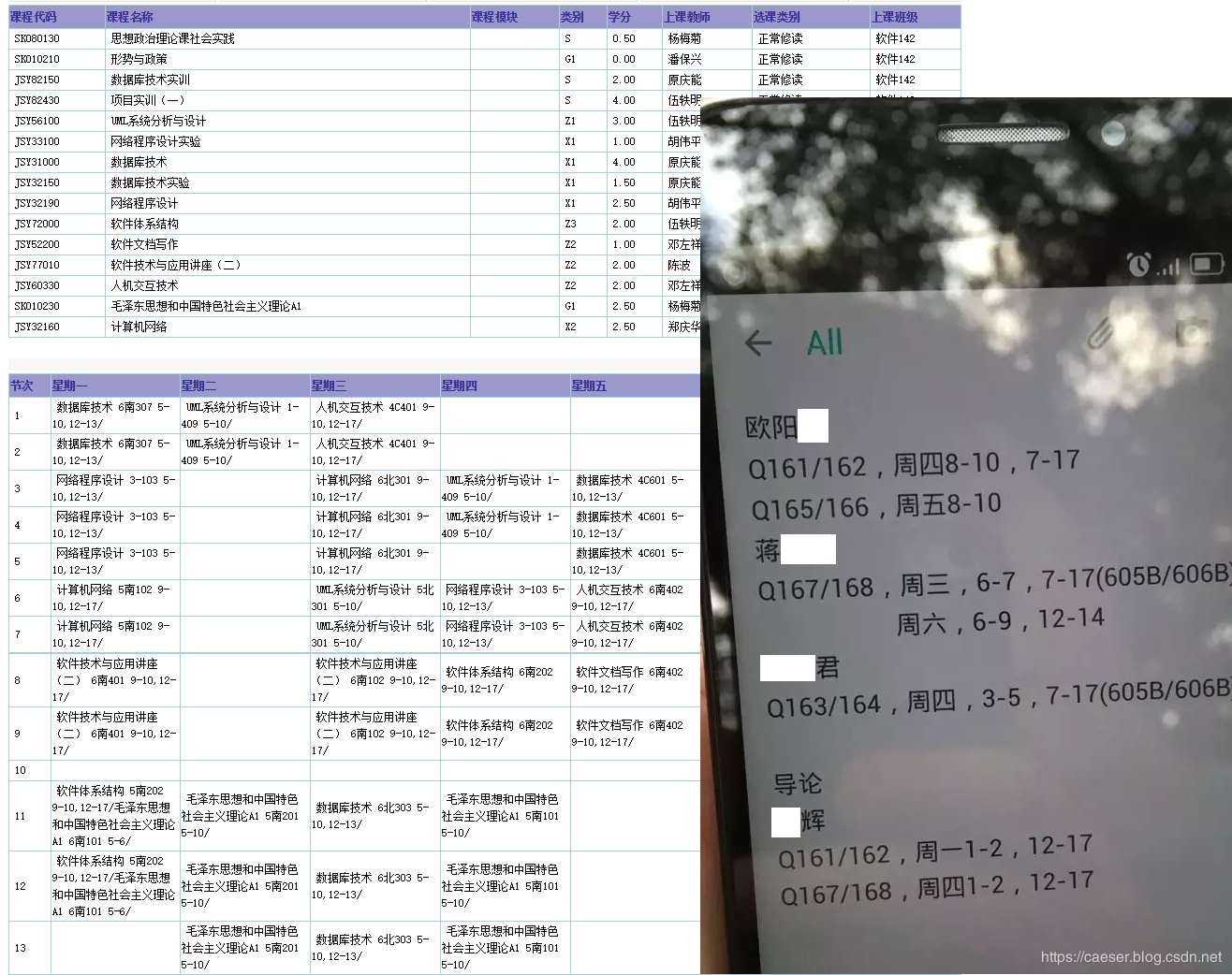Click period 2 Tuesday UML系统分析与设计 cell
Screen dimensions: 1232x975
244,452
